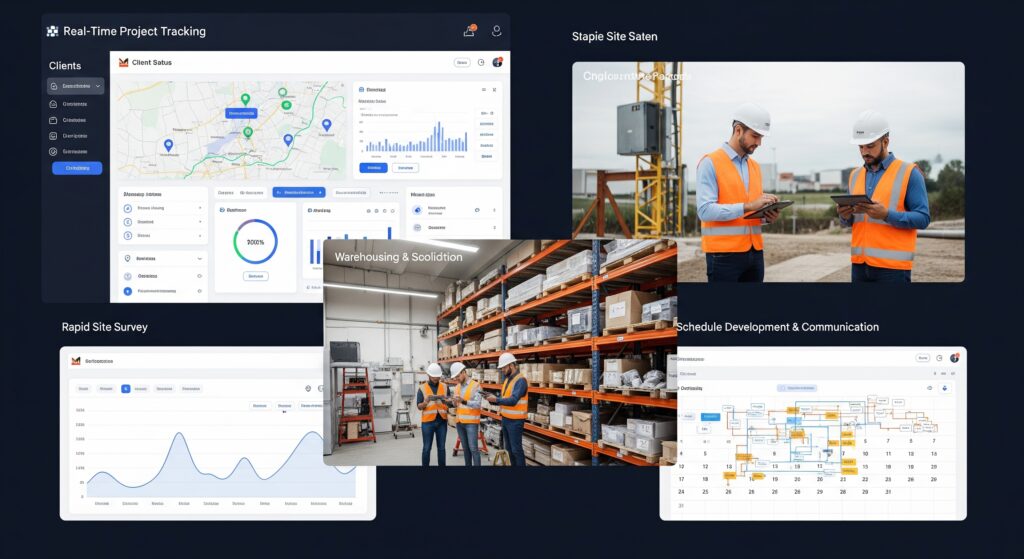1024x559 pixels.
Task: Click the blue map pin at the left of the map
Action: click(168, 145)
